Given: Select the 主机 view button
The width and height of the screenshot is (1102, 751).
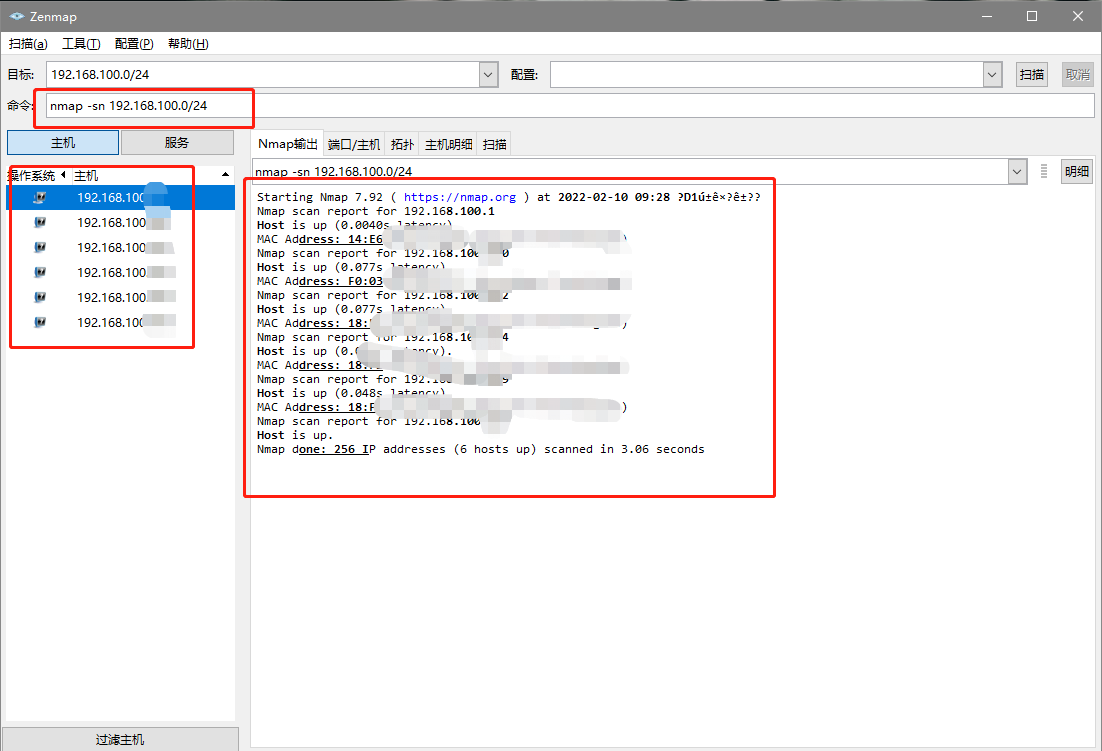Looking at the screenshot, I should point(62,142).
